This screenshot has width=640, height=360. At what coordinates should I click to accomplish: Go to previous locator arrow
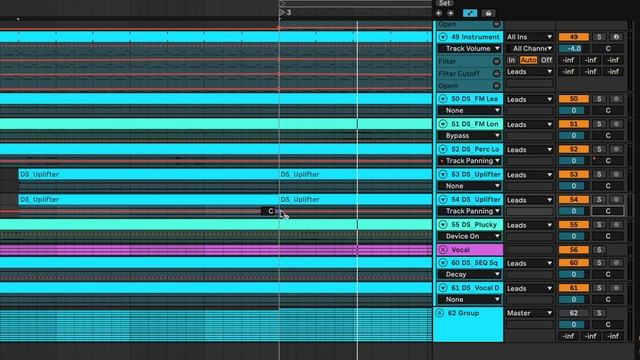coord(439,13)
